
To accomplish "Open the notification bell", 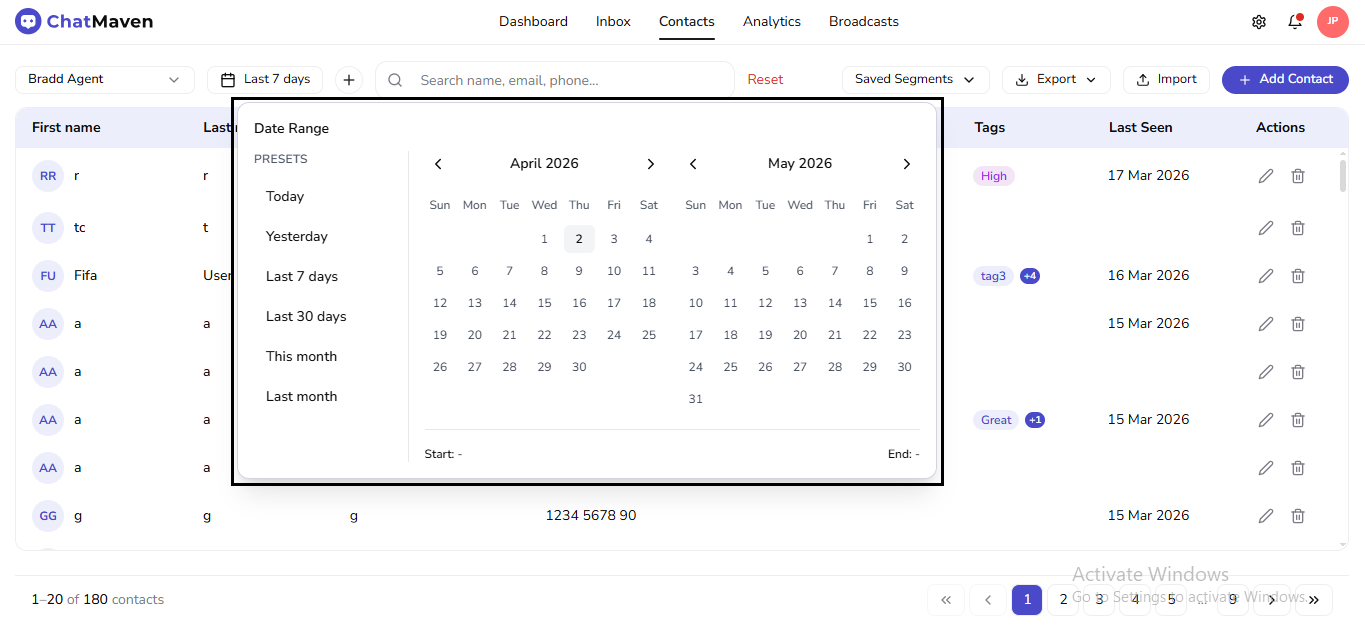I will tap(1293, 20).
